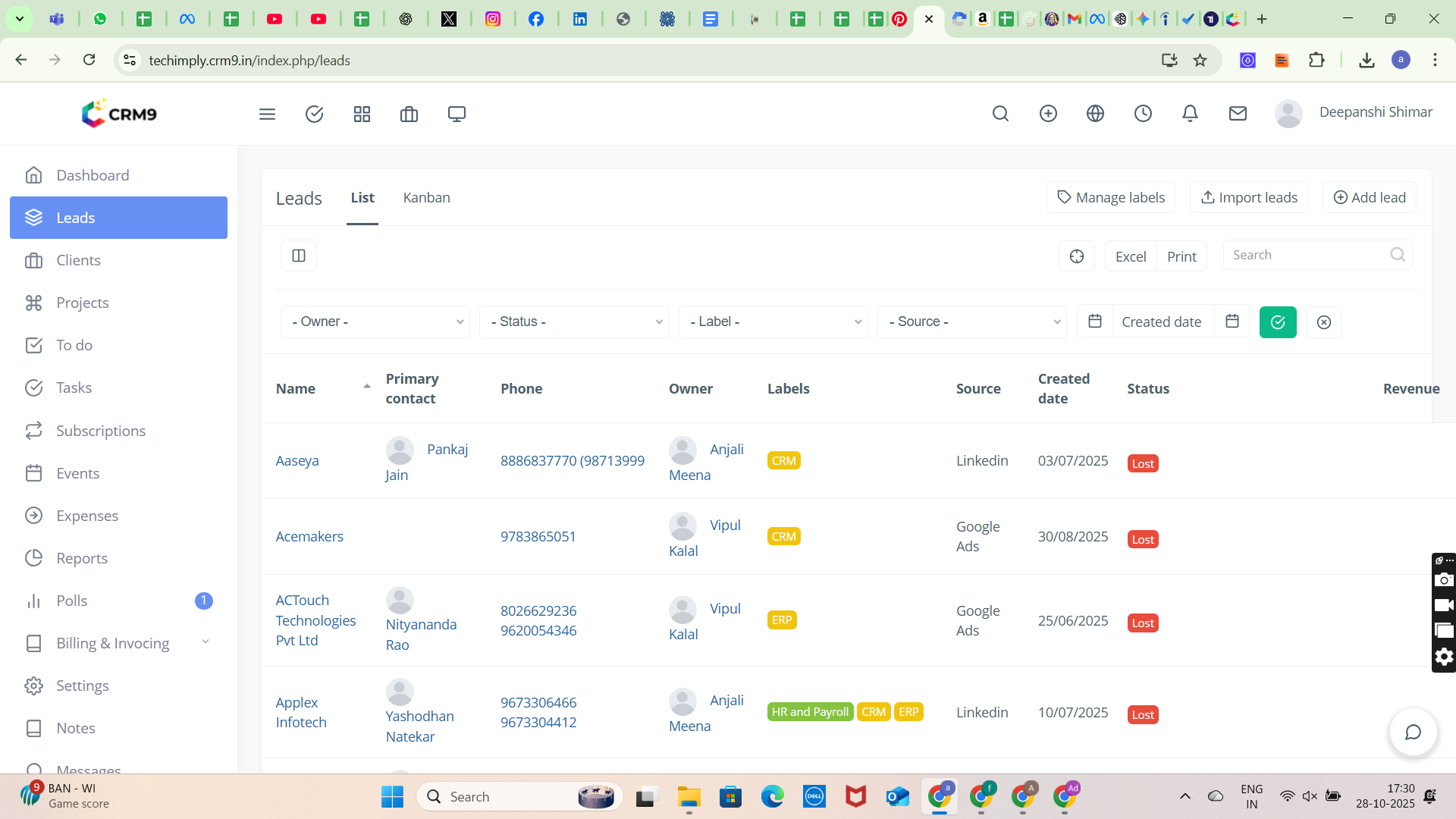Click the envelope messages icon in header
The width and height of the screenshot is (1456, 819).
(1238, 114)
